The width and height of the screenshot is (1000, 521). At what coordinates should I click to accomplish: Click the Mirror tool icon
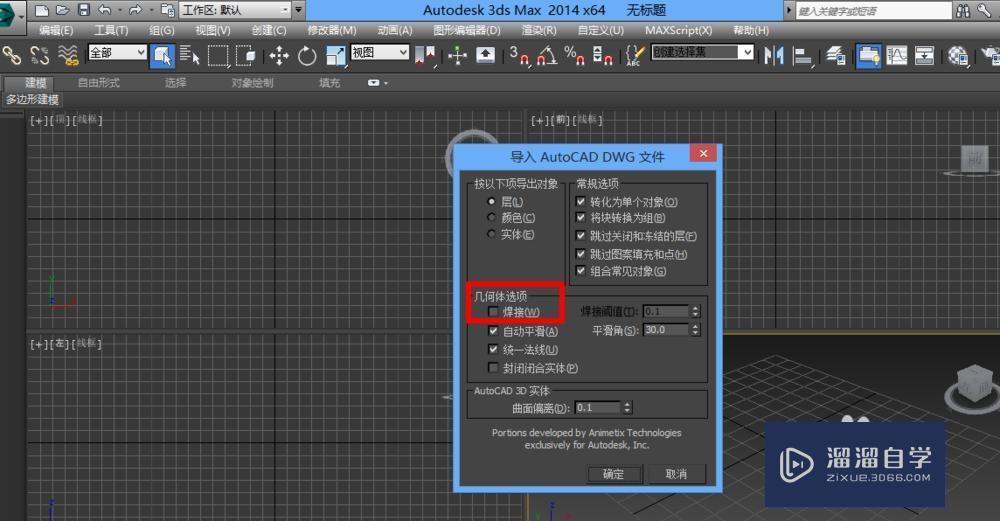[774, 55]
